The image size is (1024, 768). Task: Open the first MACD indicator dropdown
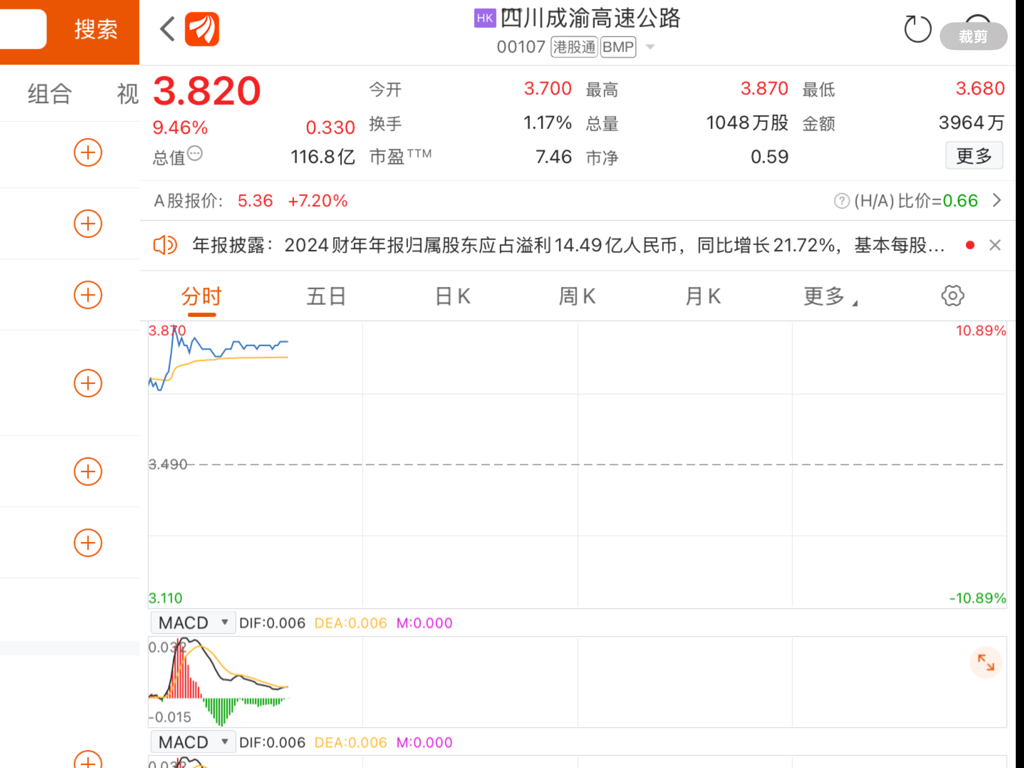click(x=193, y=622)
